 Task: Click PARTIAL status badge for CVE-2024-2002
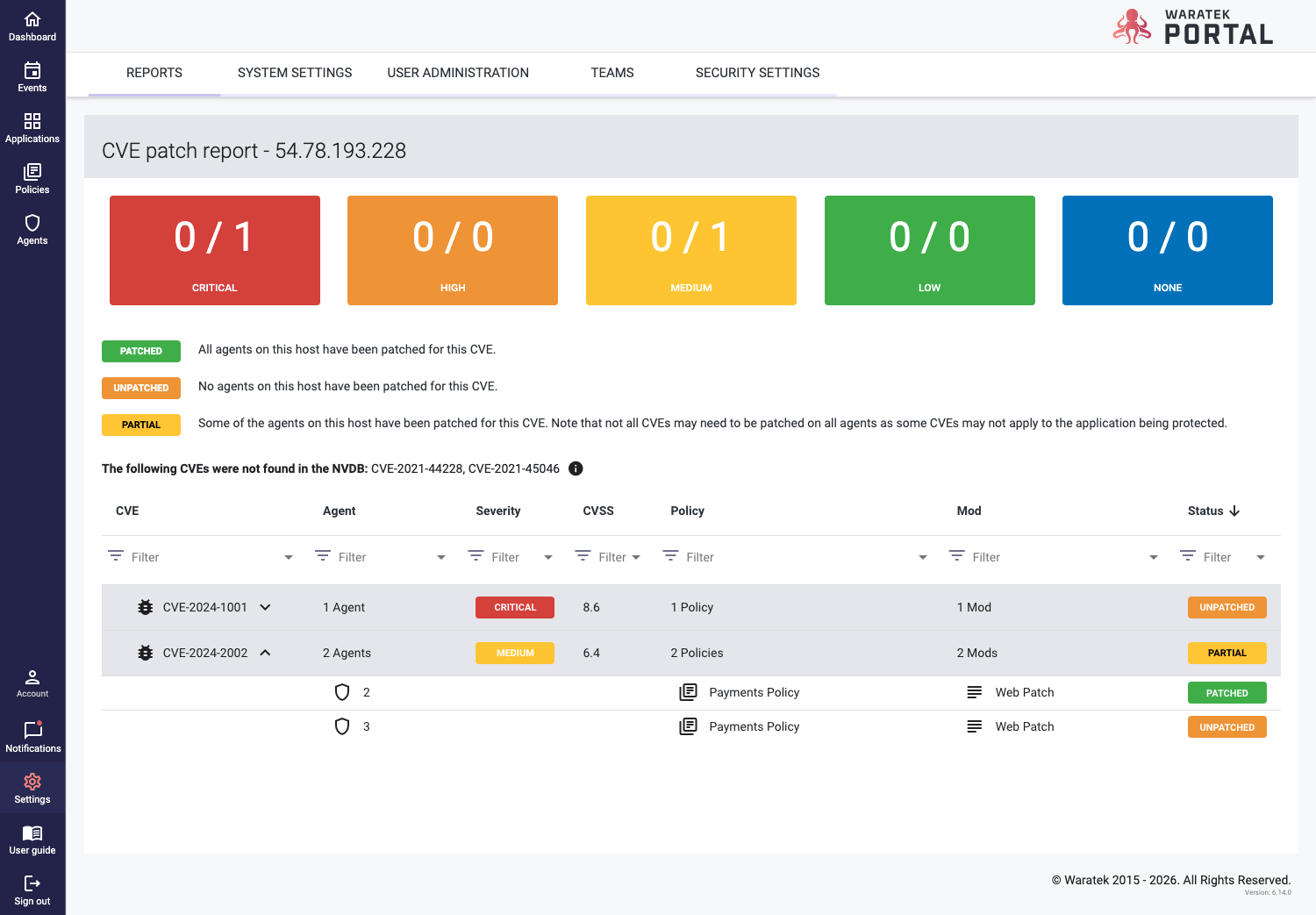click(1227, 653)
